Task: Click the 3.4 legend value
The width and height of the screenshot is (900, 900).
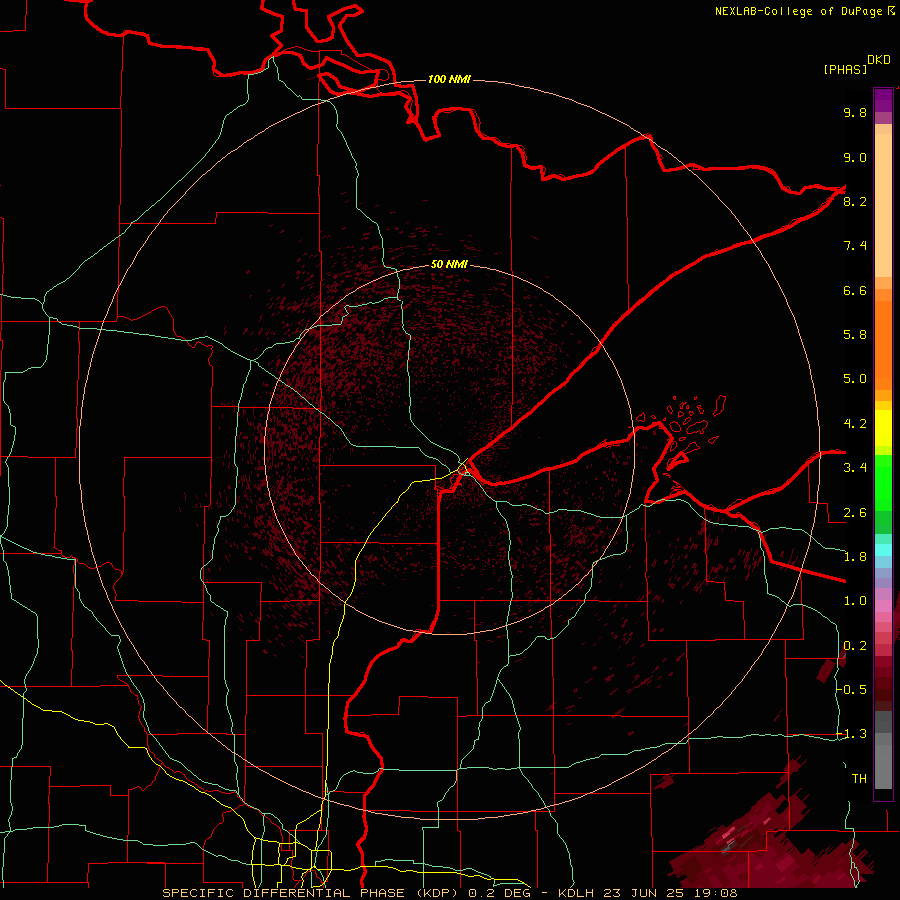Action: coord(855,468)
